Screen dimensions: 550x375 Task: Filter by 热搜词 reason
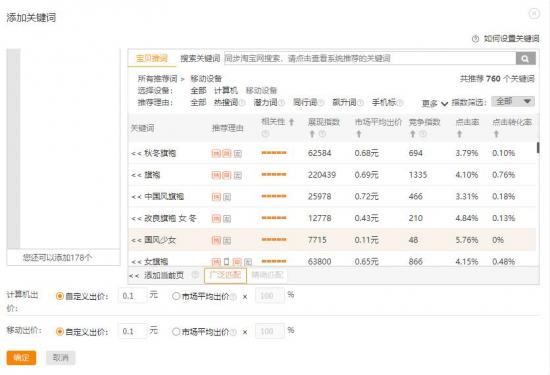click(x=226, y=102)
